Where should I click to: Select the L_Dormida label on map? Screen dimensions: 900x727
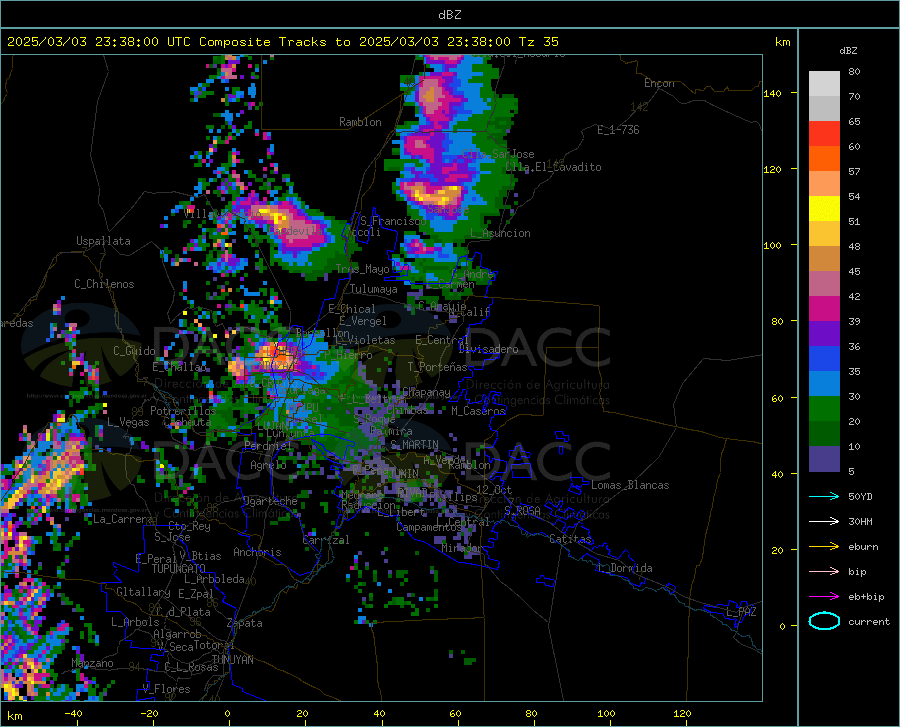(624, 568)
